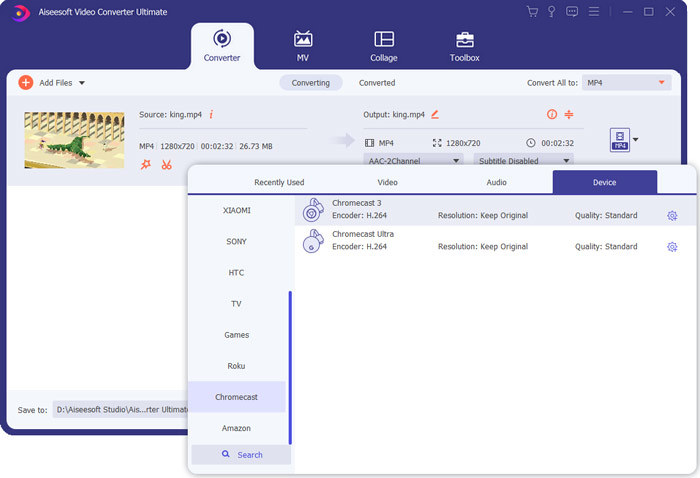Viewport: 700px width, 478px height.
Task: Open the Toolbox tab
Action: 464,46
